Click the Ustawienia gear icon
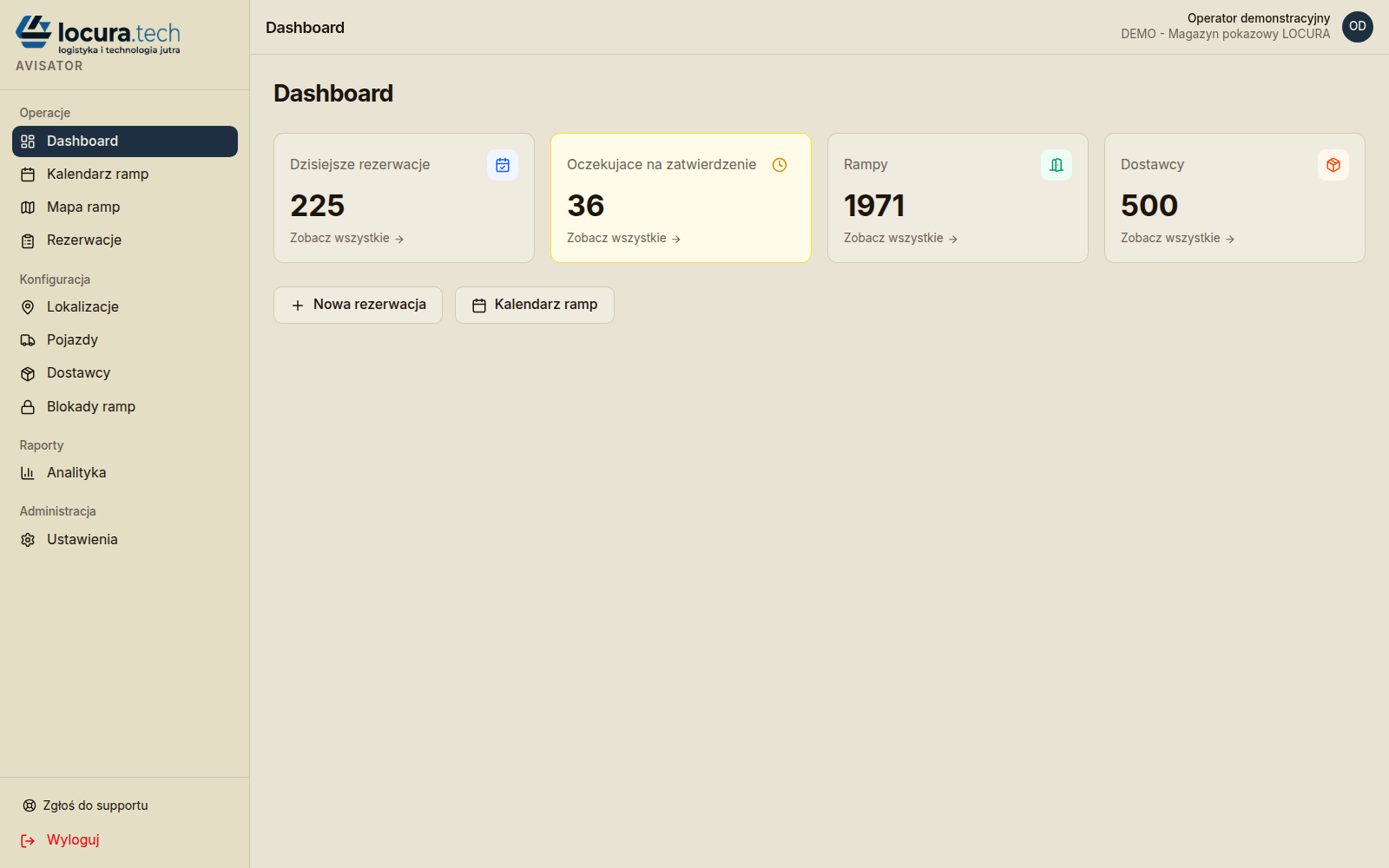 tap(28, 540)
